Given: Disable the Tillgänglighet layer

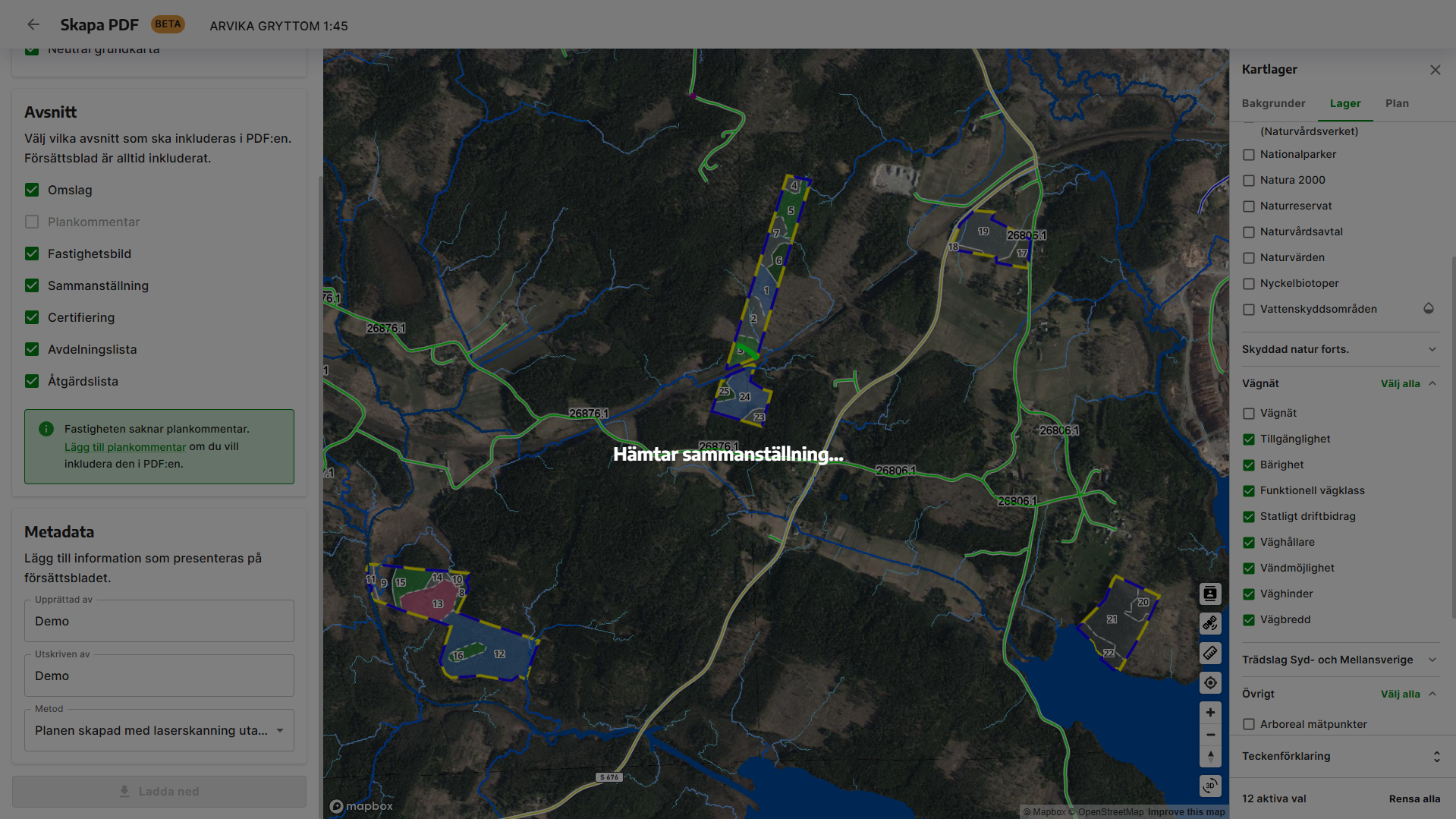Looking at the screenshot, I should coord(1249,439).
